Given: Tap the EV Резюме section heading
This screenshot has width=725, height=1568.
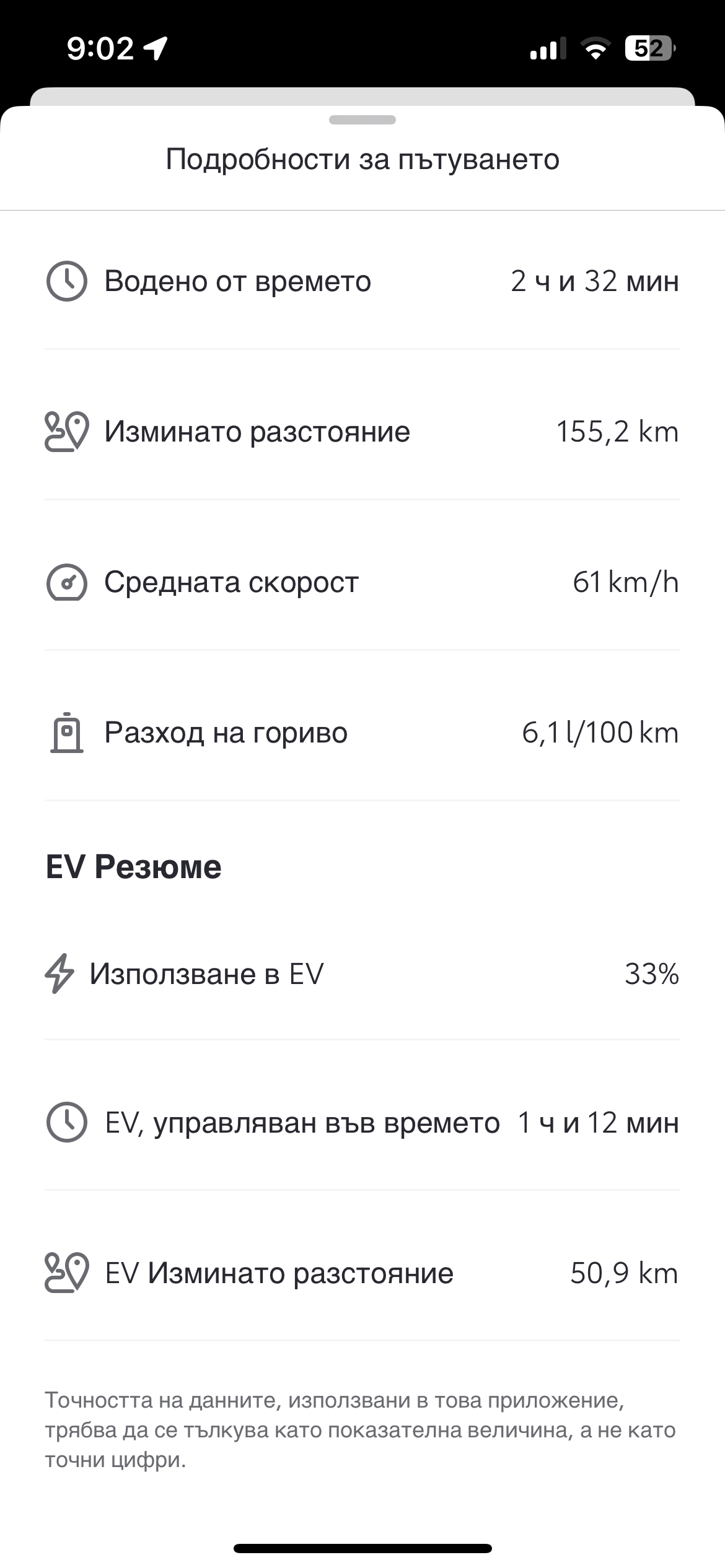Looking at the screenshot, I should click(x=133, y=866).
